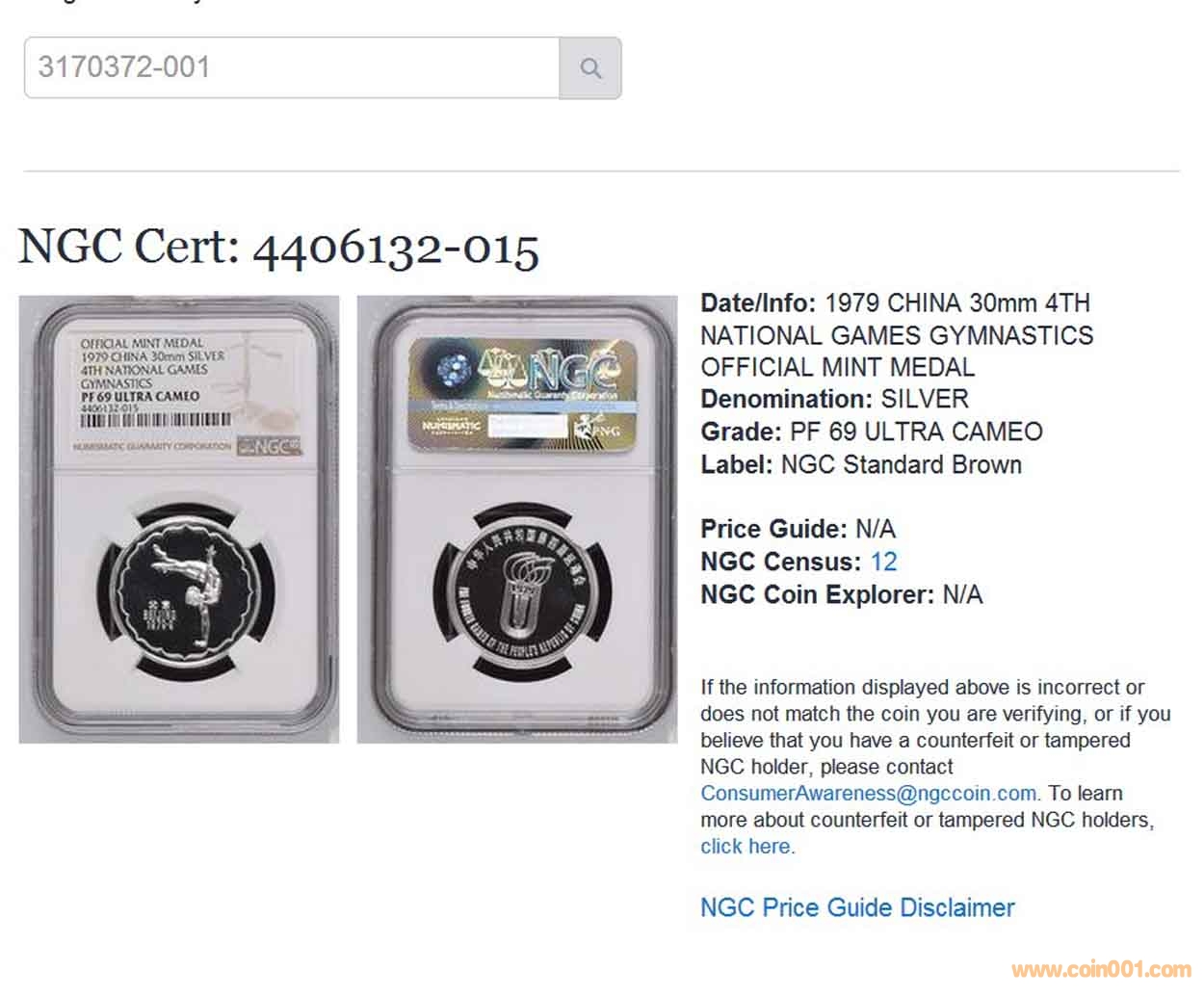1204x996 pixels.
Task: Click the ConsumerAwareness@ngccoin.com email link
Action: [x=869, y=794]
